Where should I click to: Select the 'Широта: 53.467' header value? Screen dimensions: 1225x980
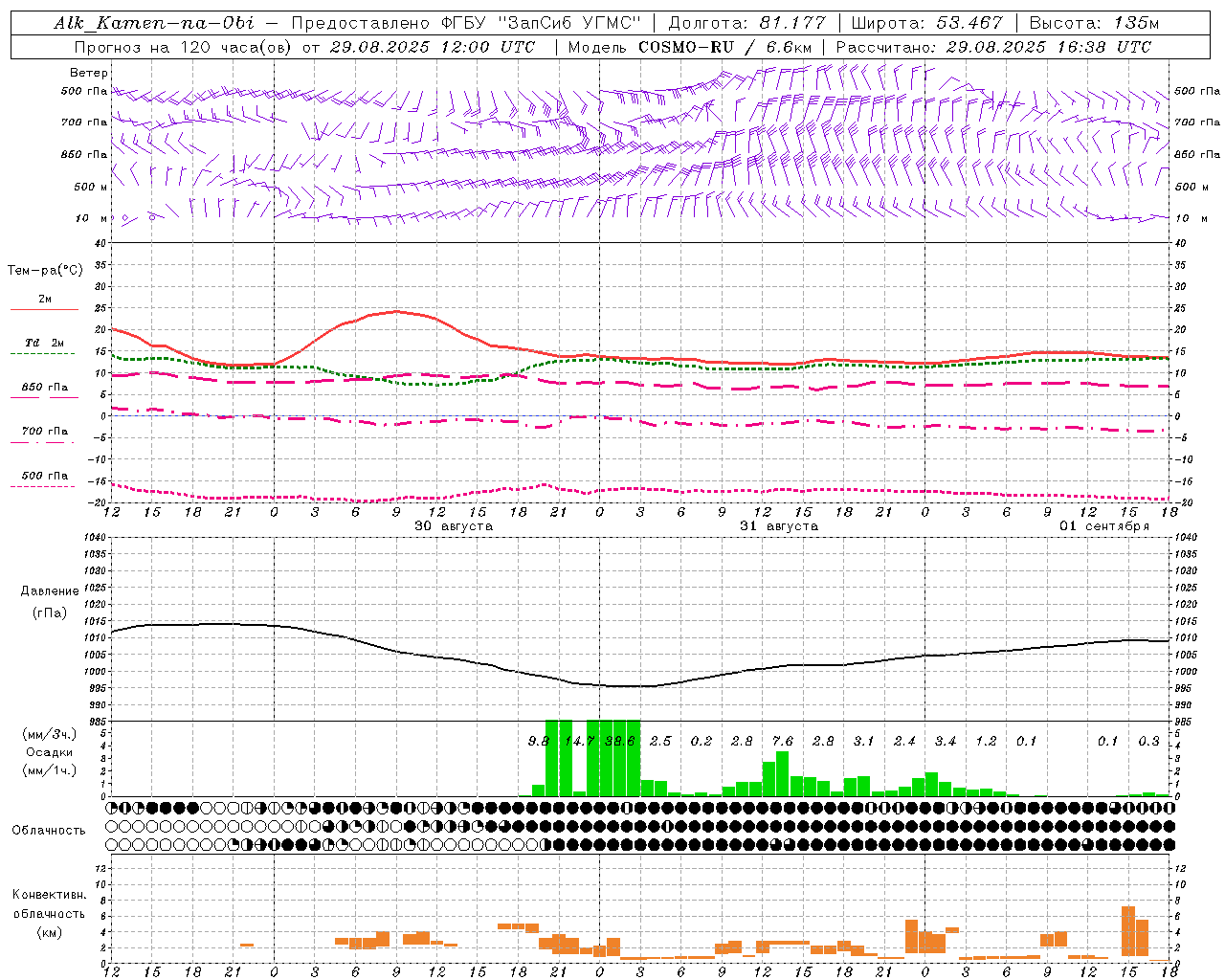(926, 23)
